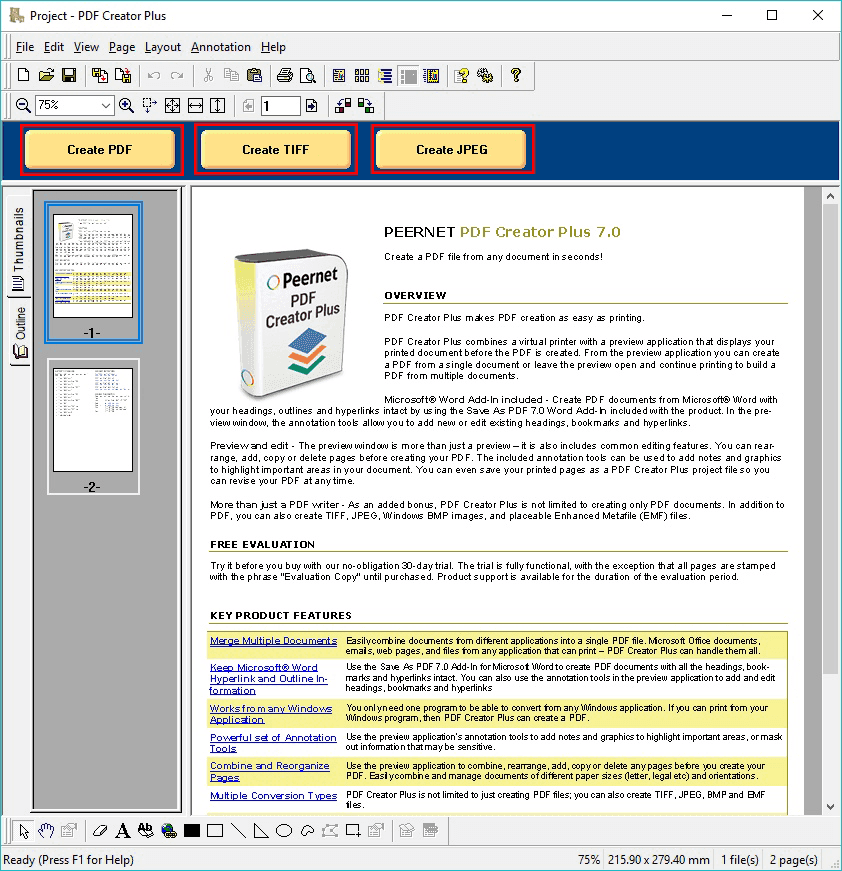Toggle the pressed thumbnail pane view button

pyautogui.click(x=408, y=75)
